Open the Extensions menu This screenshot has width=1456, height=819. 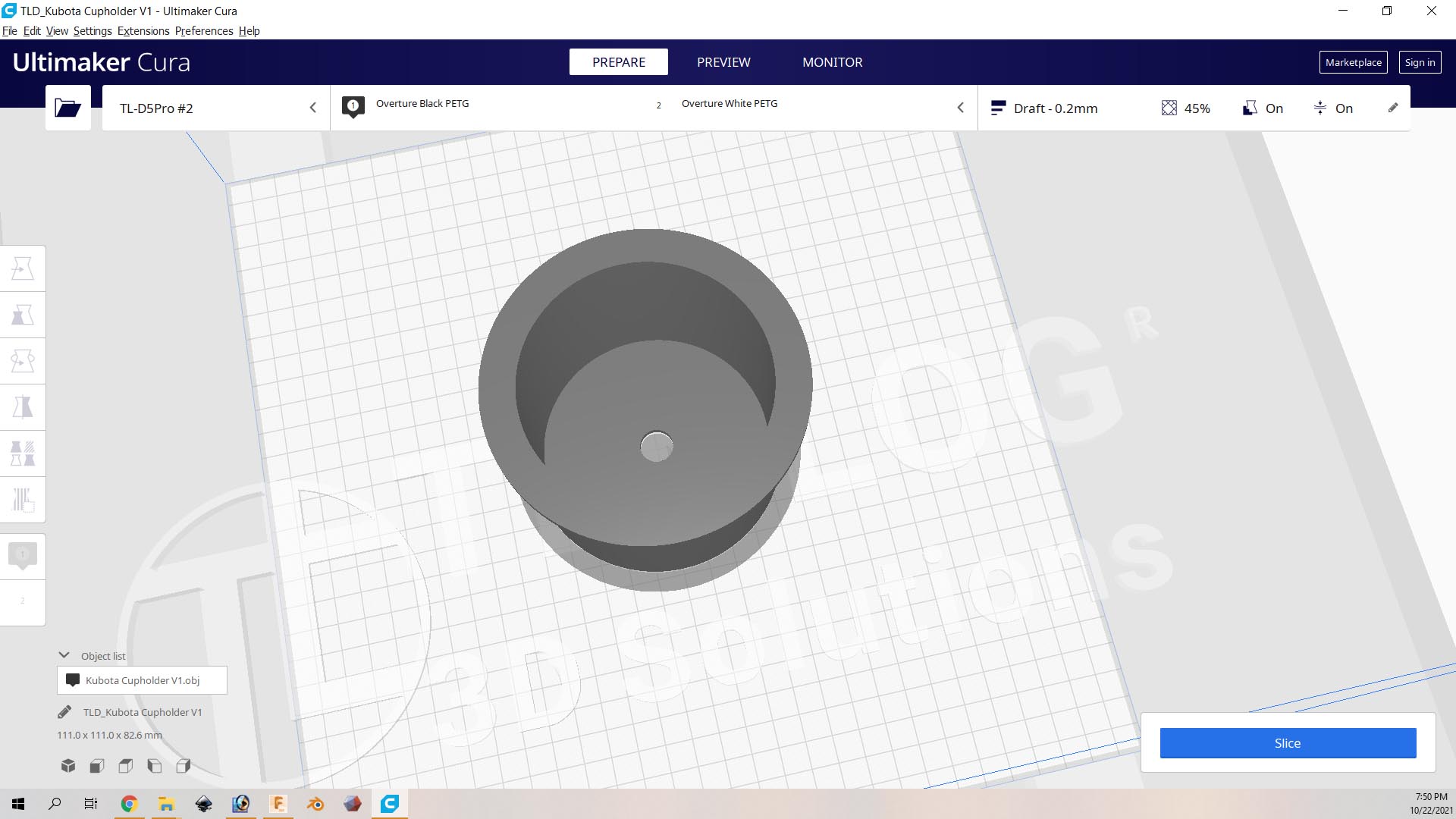click(x=143, y=31)
